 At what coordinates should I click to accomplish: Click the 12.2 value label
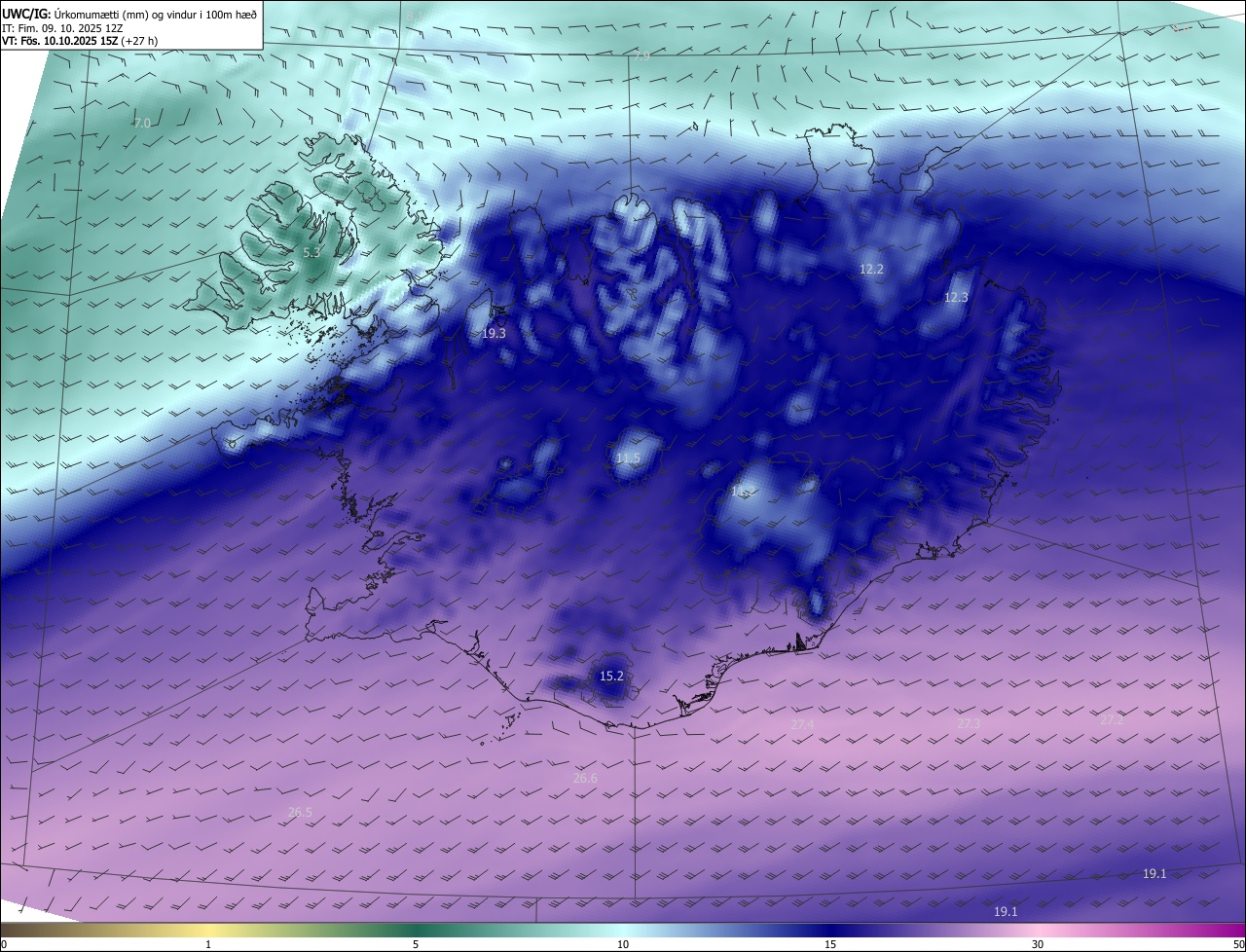[x=871, y=269]
